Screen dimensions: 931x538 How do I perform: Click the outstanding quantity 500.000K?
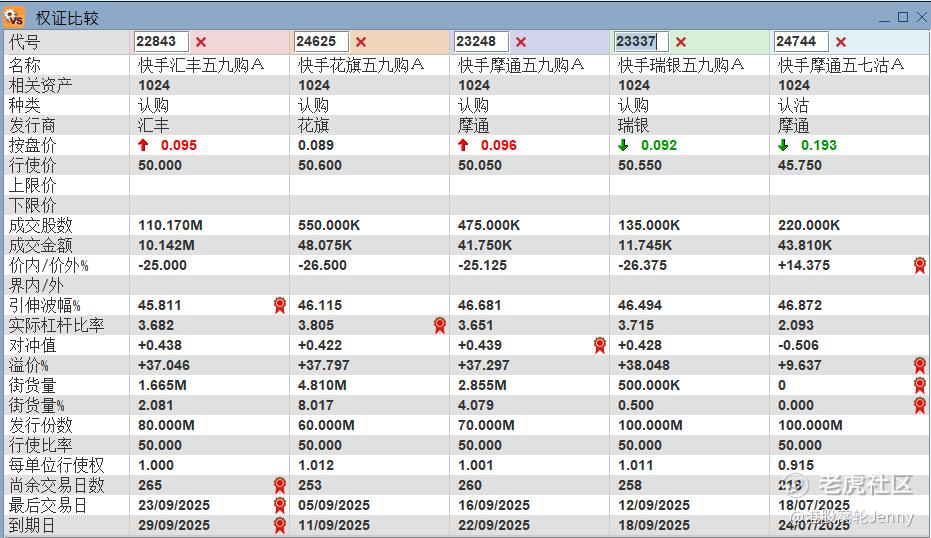649,385
